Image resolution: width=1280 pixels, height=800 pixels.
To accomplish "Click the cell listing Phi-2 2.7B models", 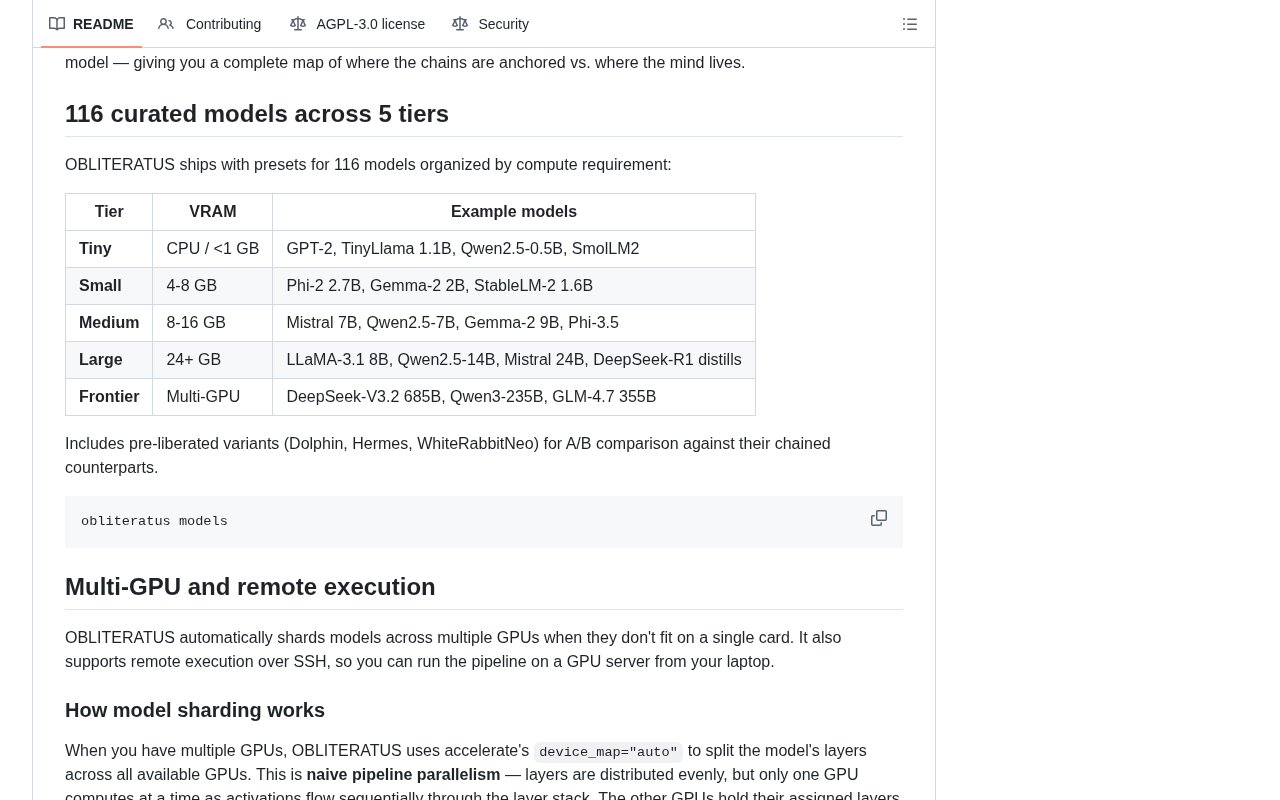I will (x=514, y=286).
